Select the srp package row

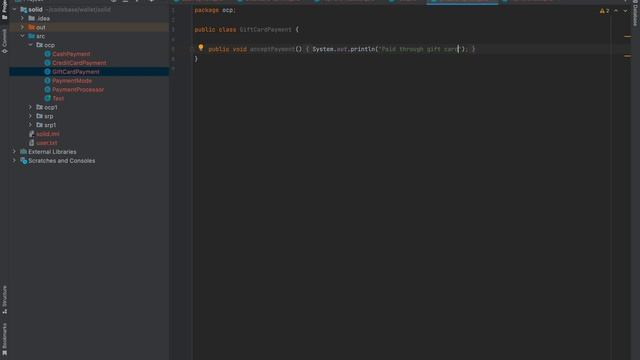click(89, 116)
